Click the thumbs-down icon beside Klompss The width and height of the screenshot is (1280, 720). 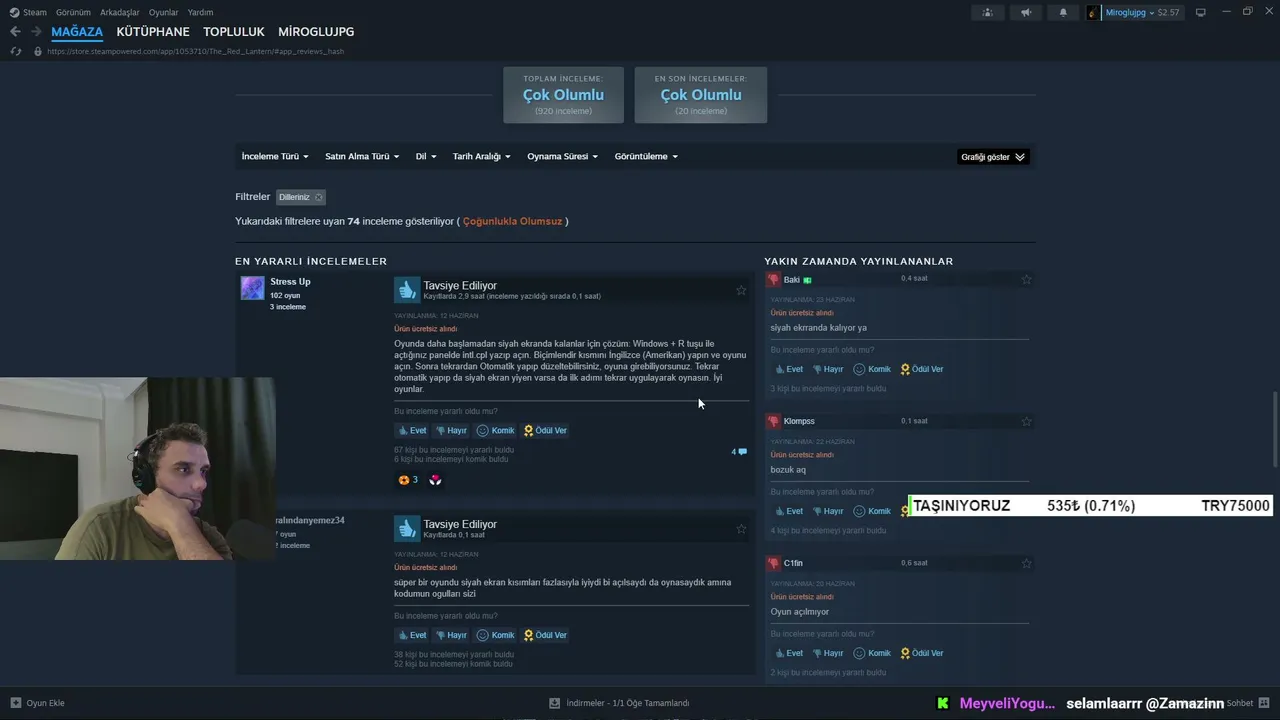[x=773, y=421]
